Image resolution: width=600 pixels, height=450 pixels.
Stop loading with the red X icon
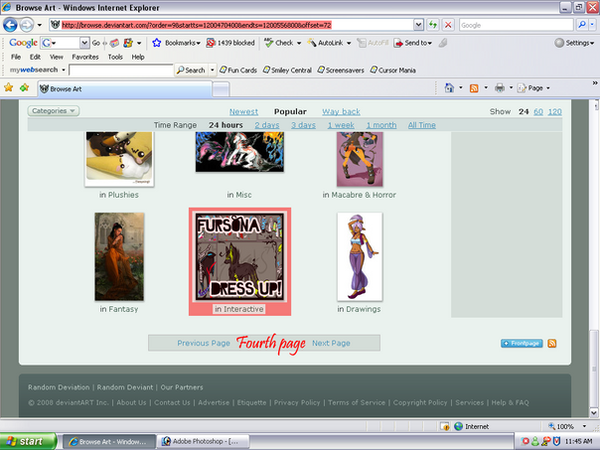[448, 25]
